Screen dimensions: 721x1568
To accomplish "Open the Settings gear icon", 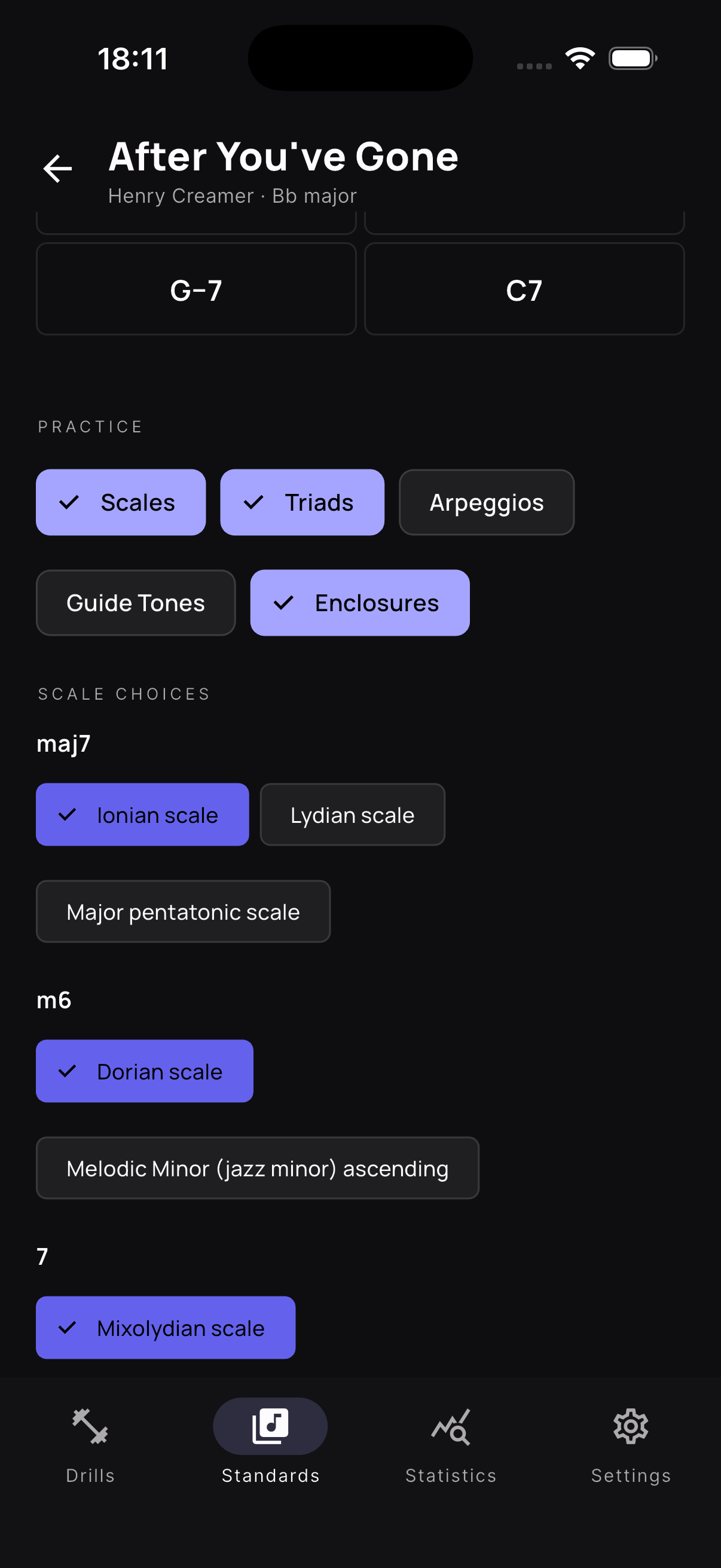I will point(630,1426).
